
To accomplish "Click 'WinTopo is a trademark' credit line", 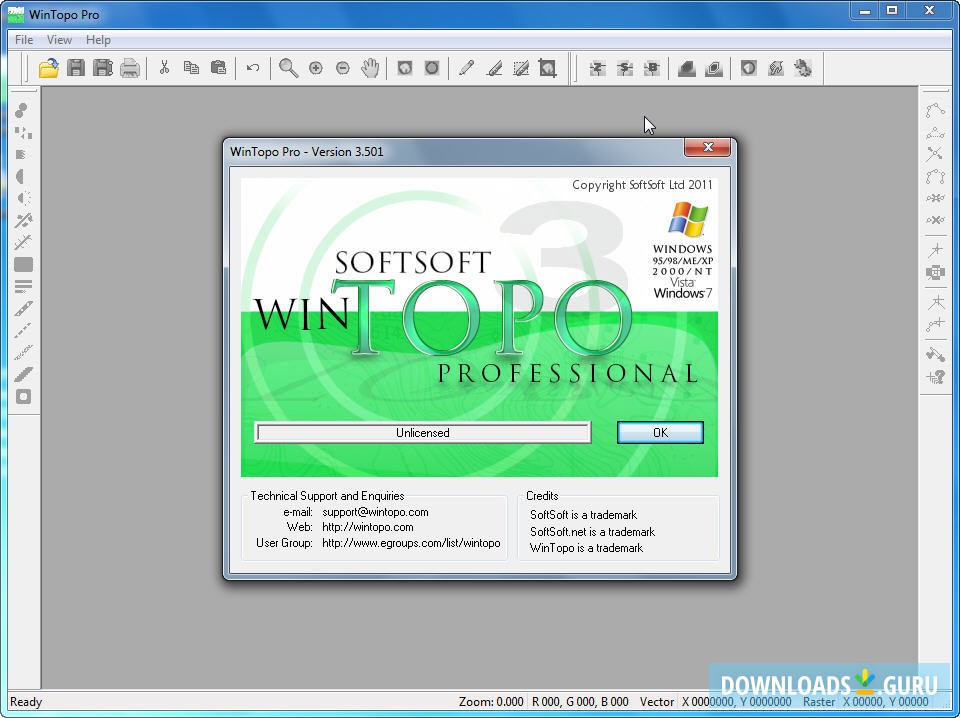I will click(586, 548).
